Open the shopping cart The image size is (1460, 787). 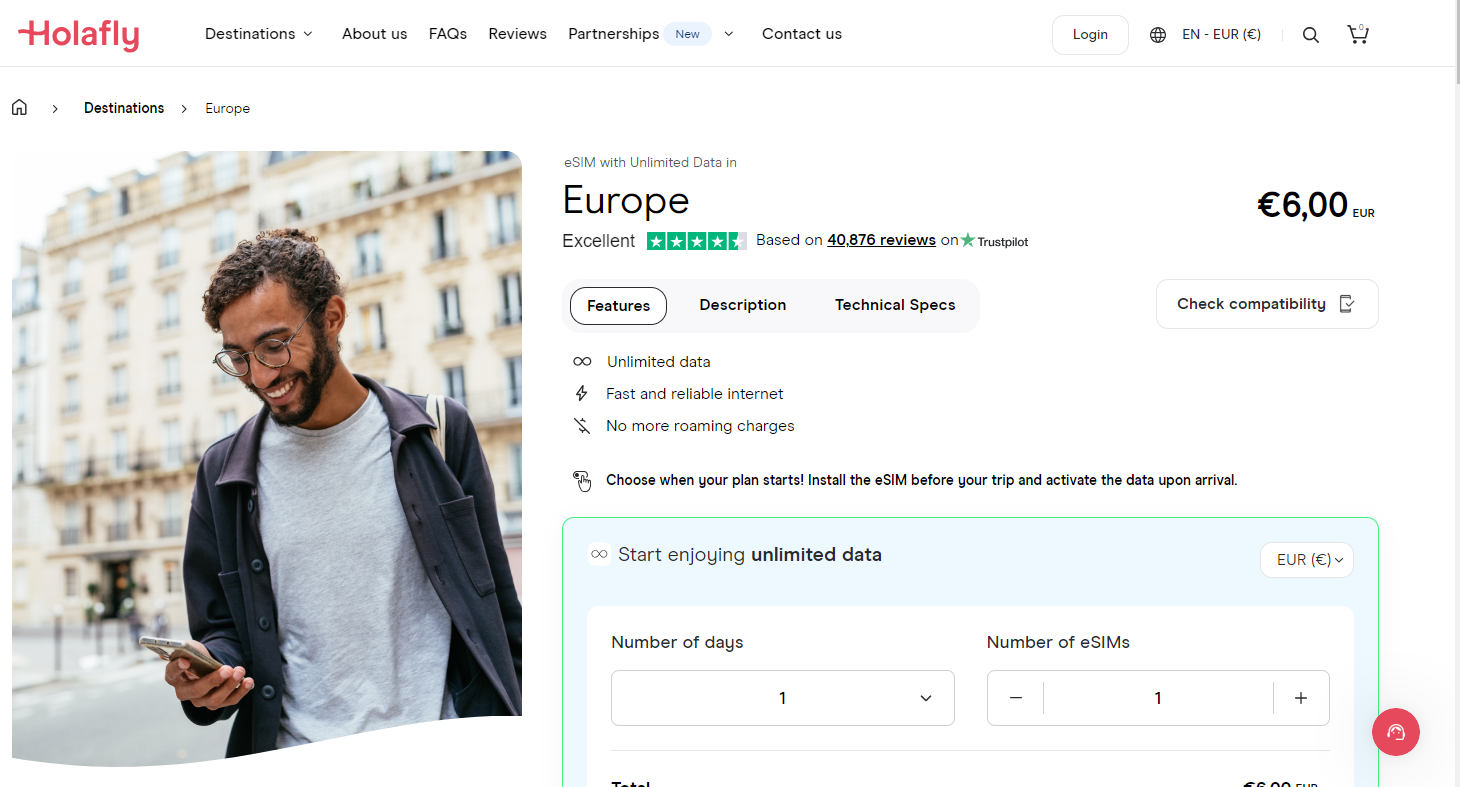click(x=1357, y=35)
